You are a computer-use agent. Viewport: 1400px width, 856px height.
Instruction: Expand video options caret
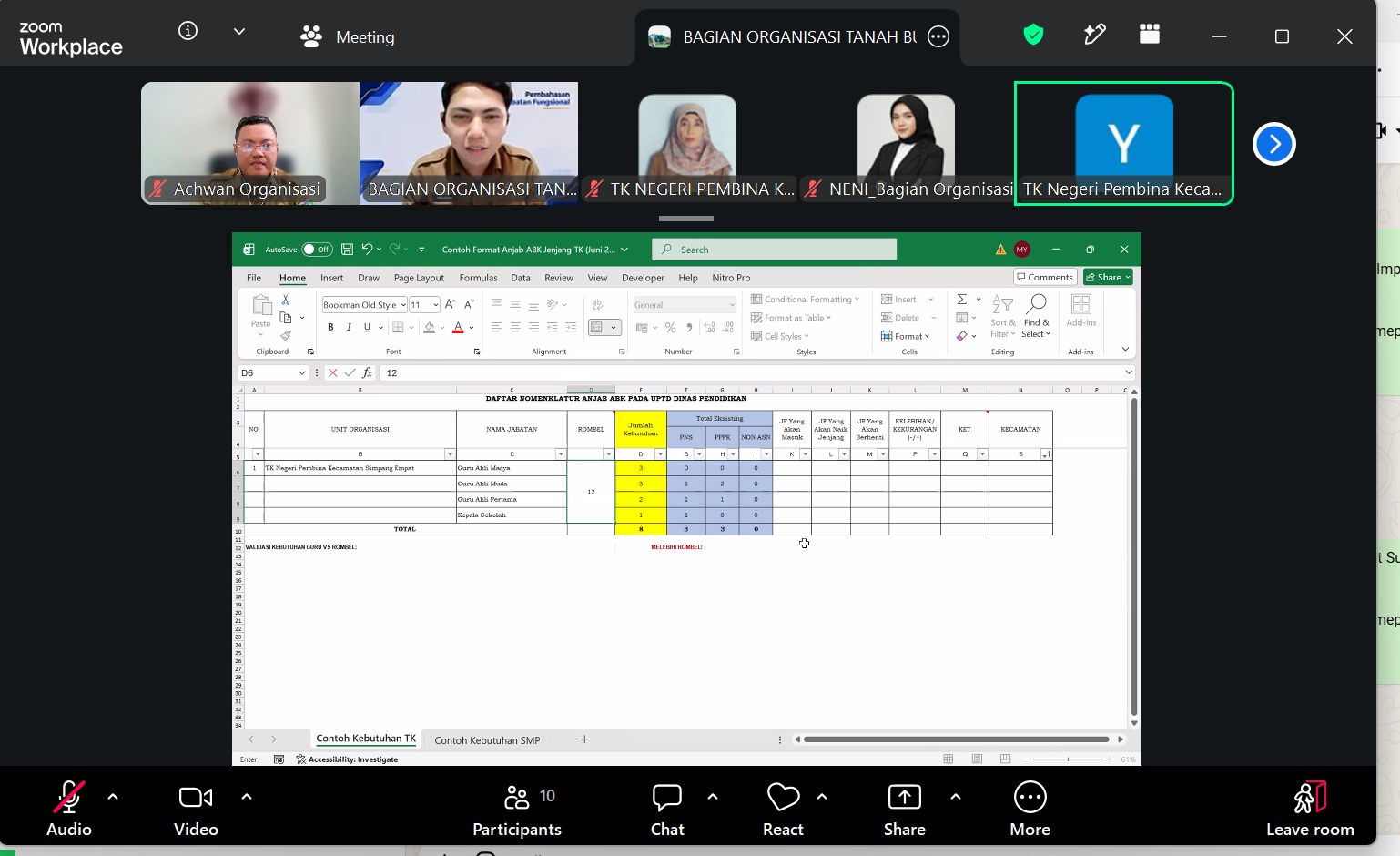point(247,797)
